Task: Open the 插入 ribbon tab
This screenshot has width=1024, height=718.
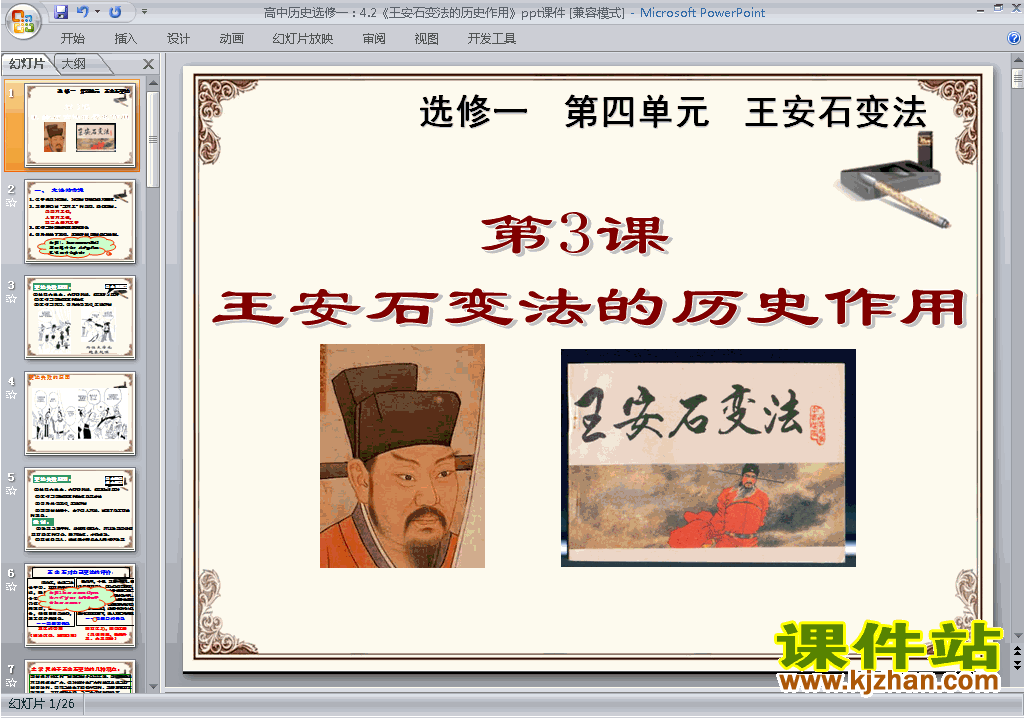Action: (125, 39)
